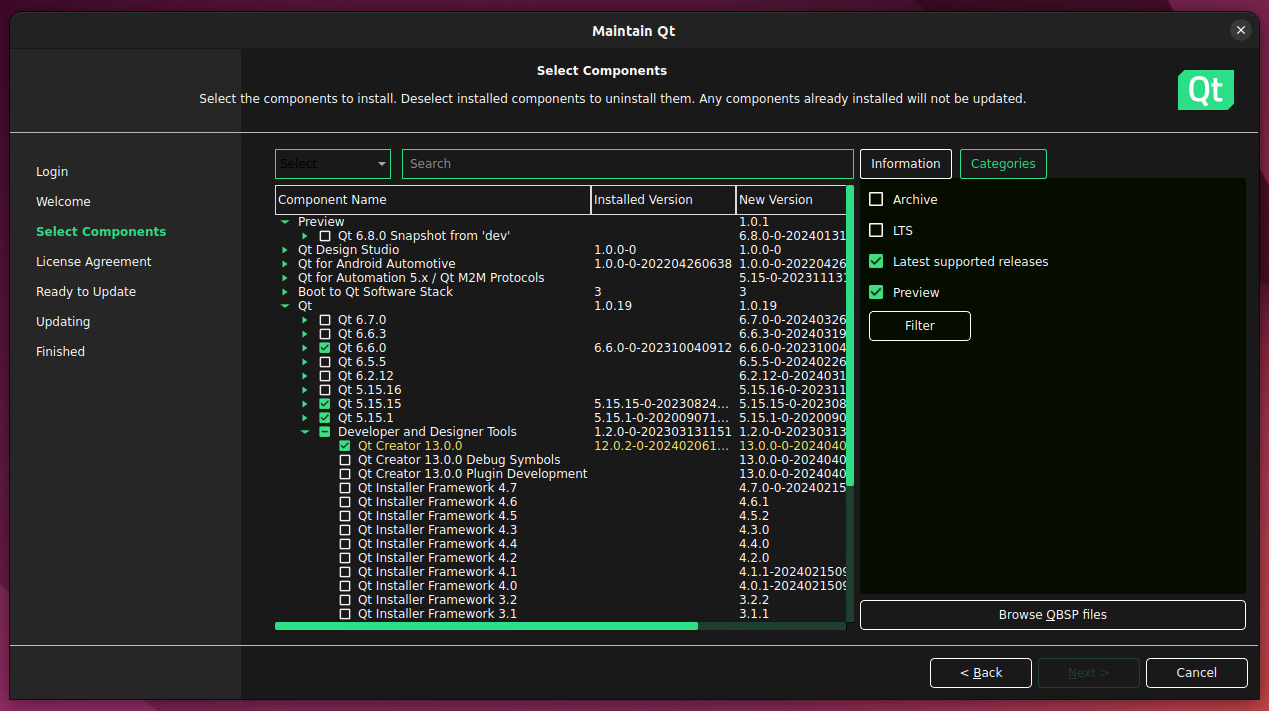The image size is (1269, 711).
Task: Enable the LTS category checkbox
Action: (876, 230)
